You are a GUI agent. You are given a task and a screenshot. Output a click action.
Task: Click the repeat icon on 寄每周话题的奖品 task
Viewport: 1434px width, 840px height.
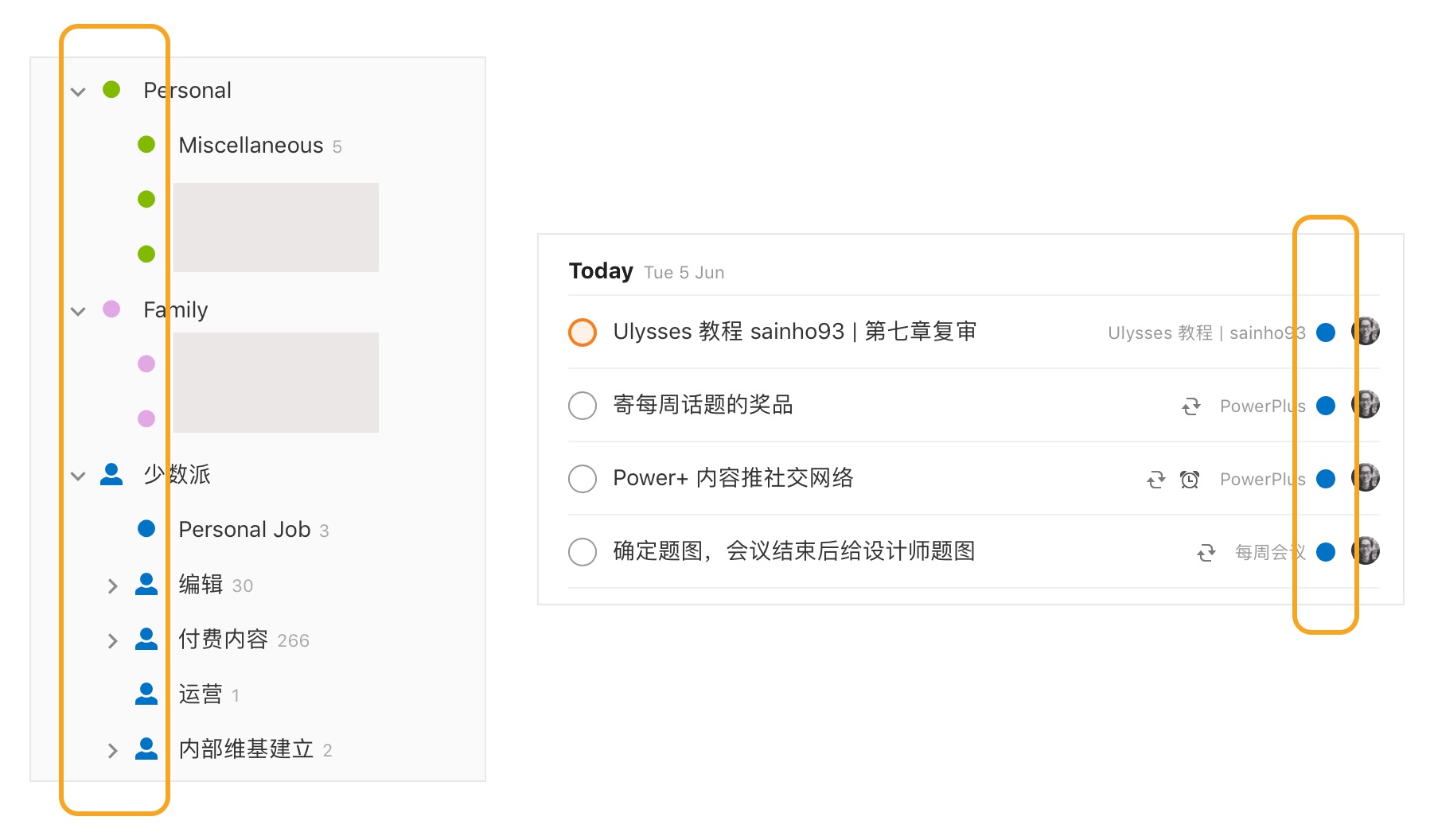tap(1190, 406)
